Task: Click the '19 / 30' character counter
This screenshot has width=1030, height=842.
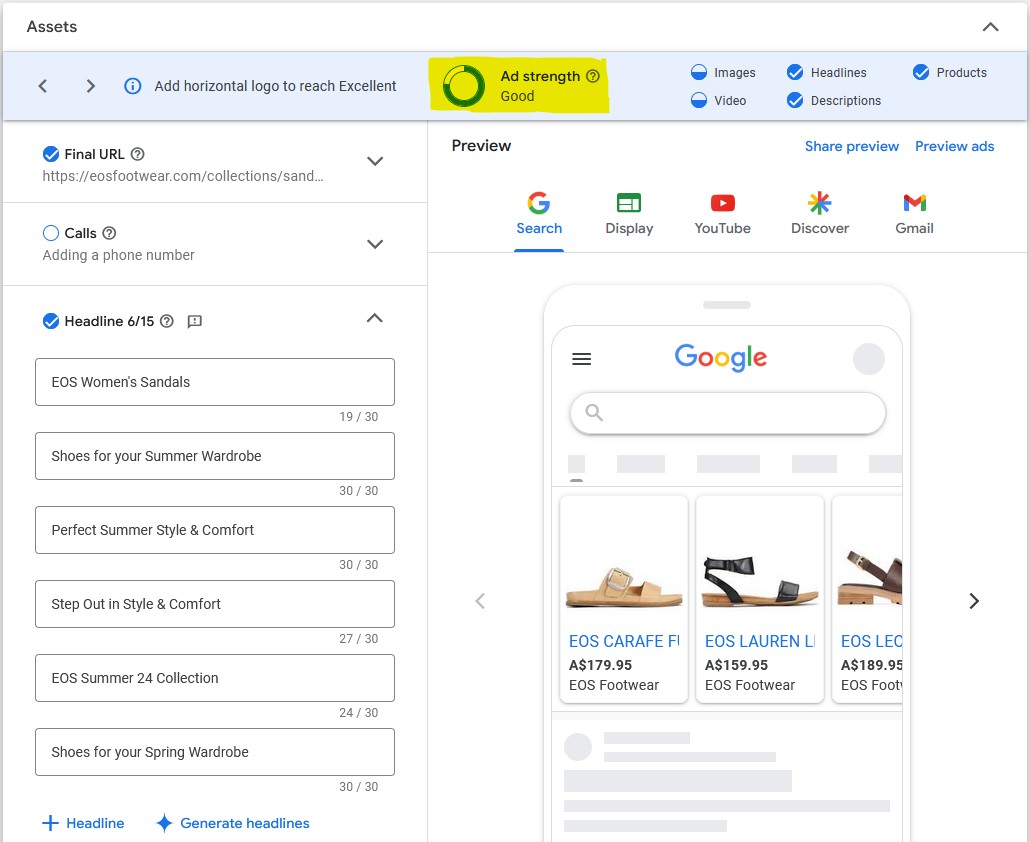Action: 359,417
